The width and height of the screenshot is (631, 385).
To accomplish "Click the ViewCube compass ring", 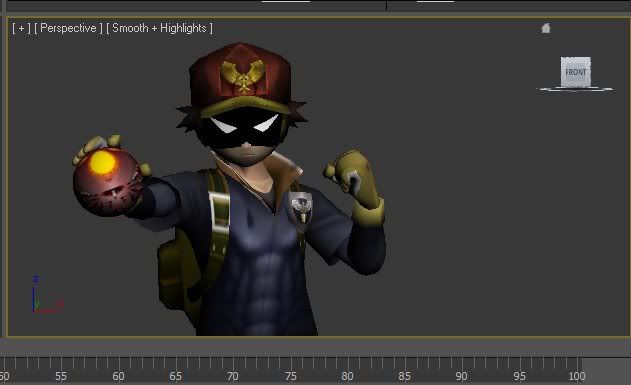I will point(575,89).
